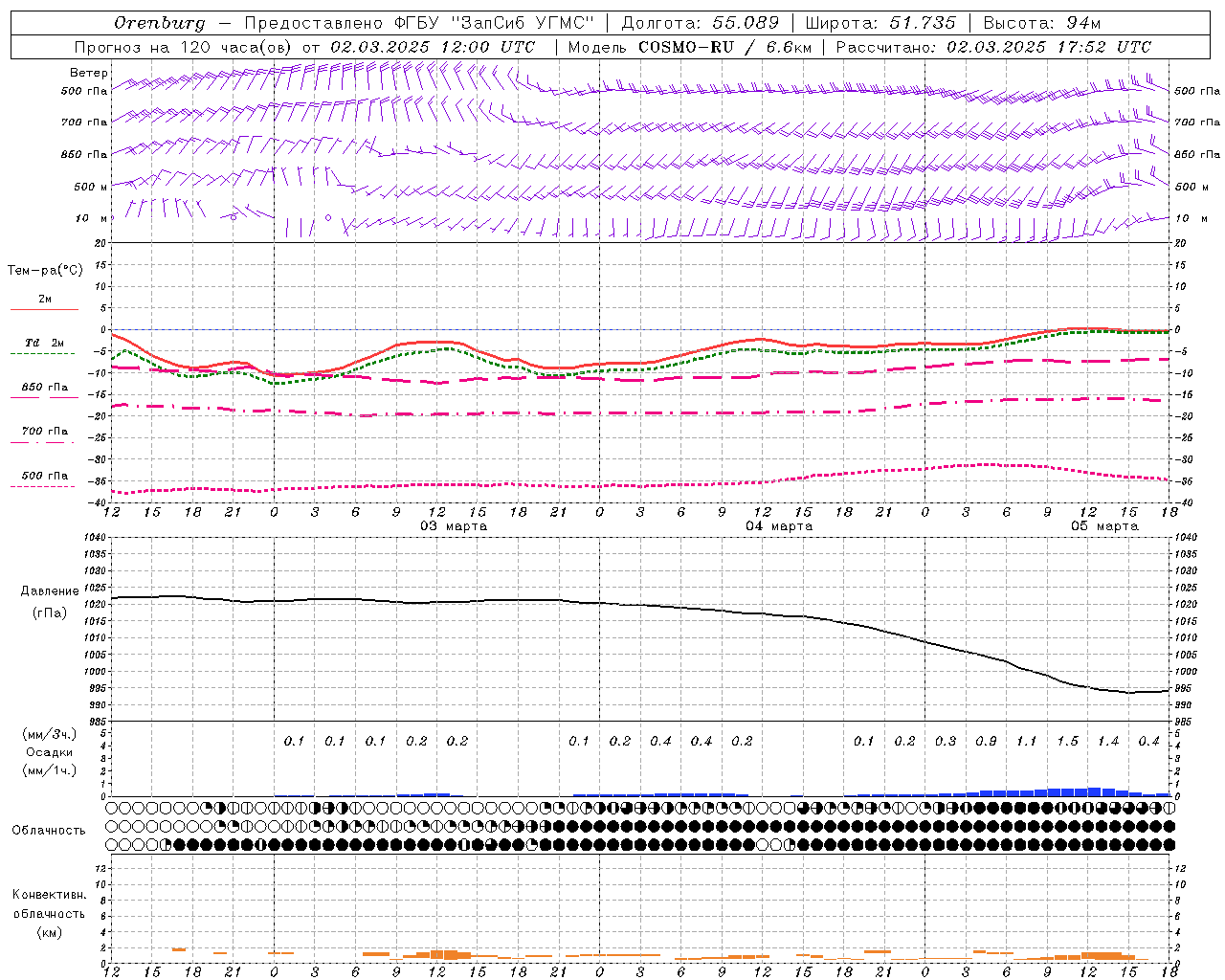Select the provider text ФГБУ "ЗапСиб УГМС"
Image resolution: width=1225 pixels, height=980 pixels.
[x=496, y=23]
